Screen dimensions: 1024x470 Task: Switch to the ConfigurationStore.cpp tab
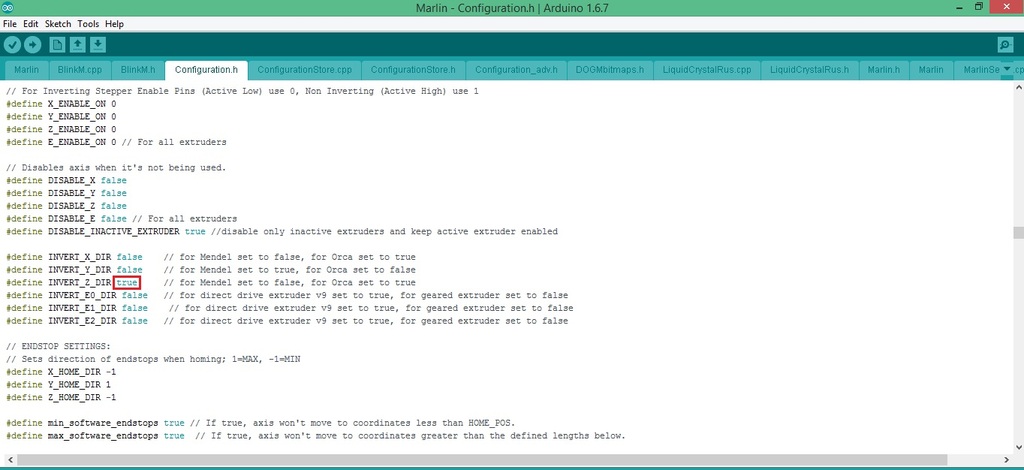coord(304,70)
